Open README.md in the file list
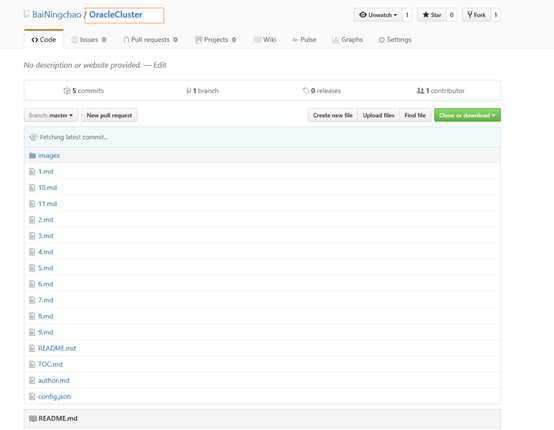The image size is (554, 430). pos(57,348)
